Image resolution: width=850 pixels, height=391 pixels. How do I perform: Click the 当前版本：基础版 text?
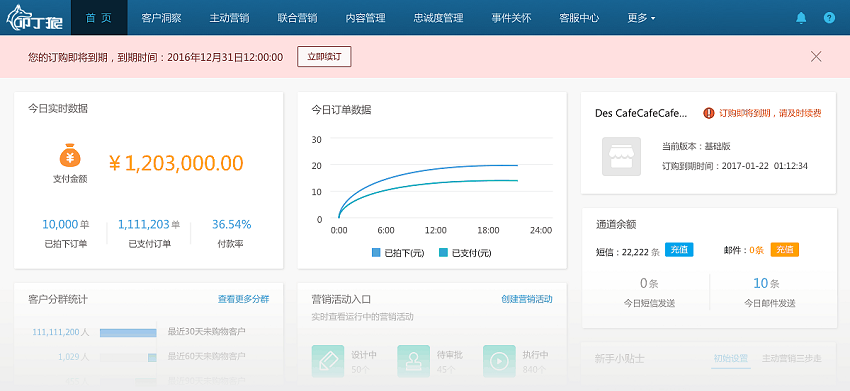[x=697, y=146]
